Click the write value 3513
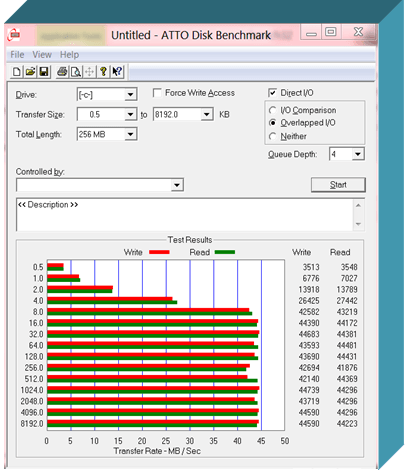Screen dimensions: 407x474 (311, 267)
